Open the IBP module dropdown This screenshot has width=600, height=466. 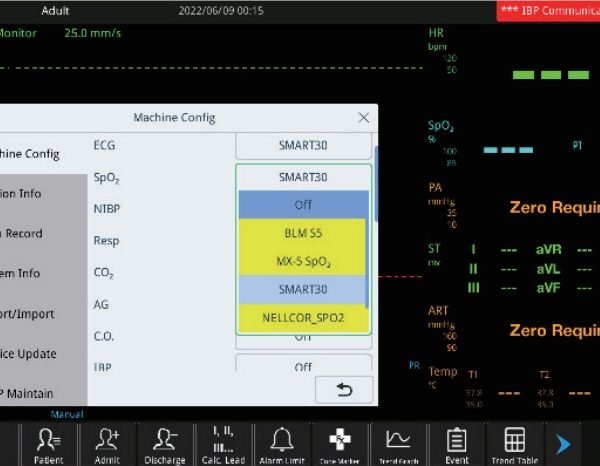point(303,367)
